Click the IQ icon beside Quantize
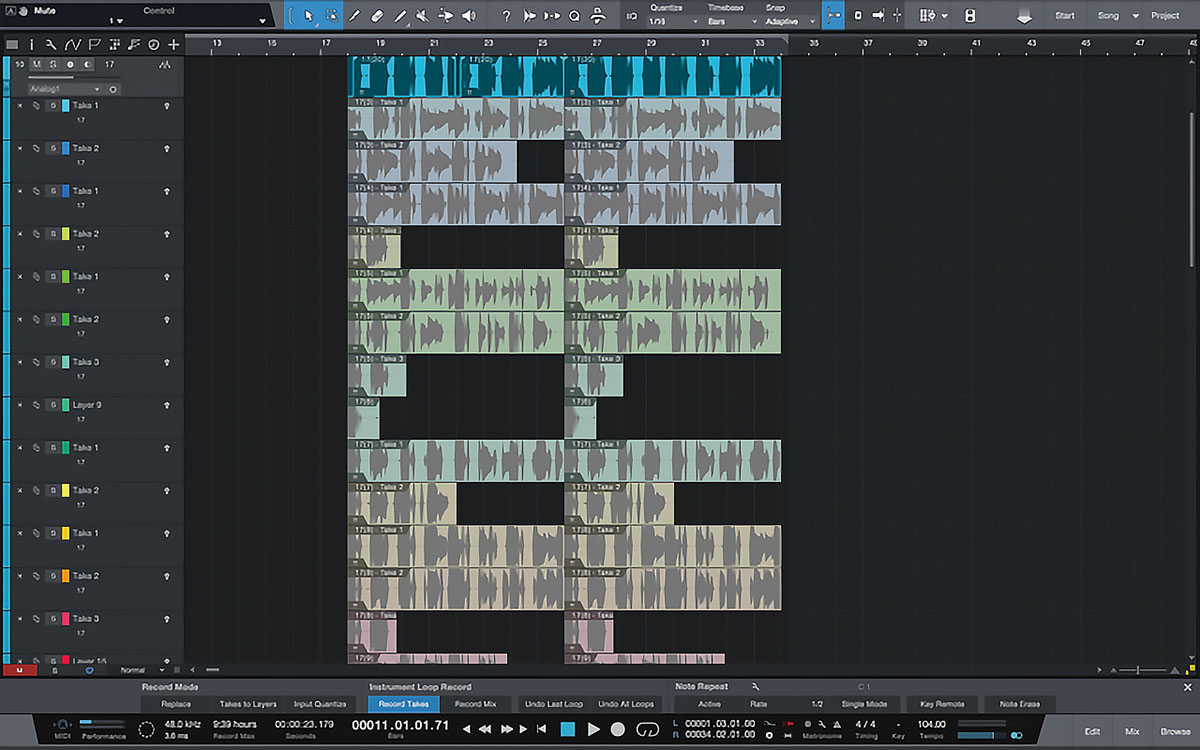Image resolution: width=1200 pixels, height=750 pixels. [632, 16]
